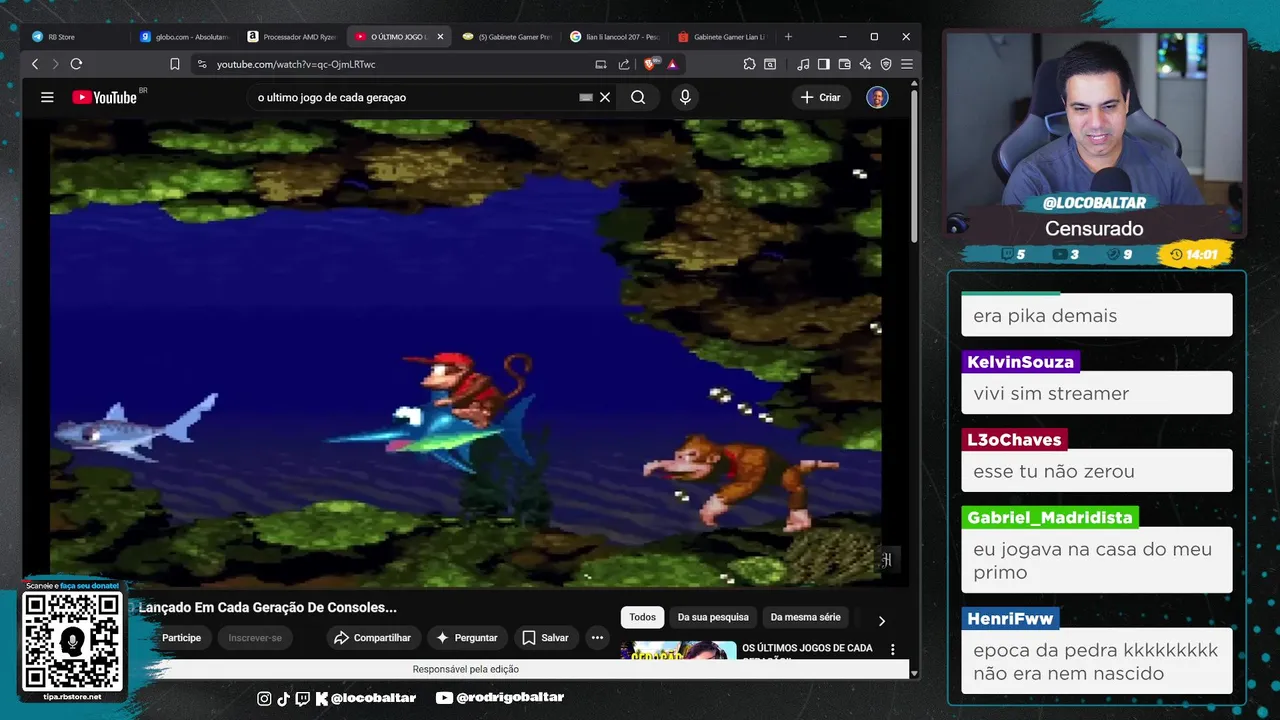Click the Salvar save button

click(x=545, y=638)
